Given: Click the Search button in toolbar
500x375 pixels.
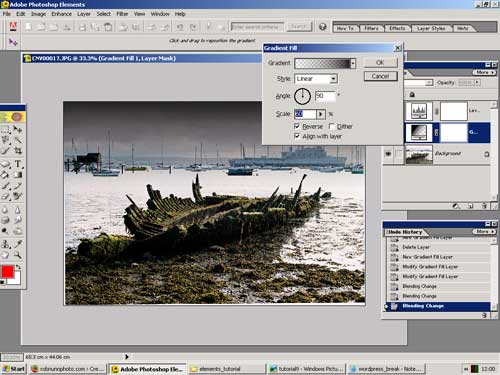Looking at the screenshot, I should coord(299,27).
